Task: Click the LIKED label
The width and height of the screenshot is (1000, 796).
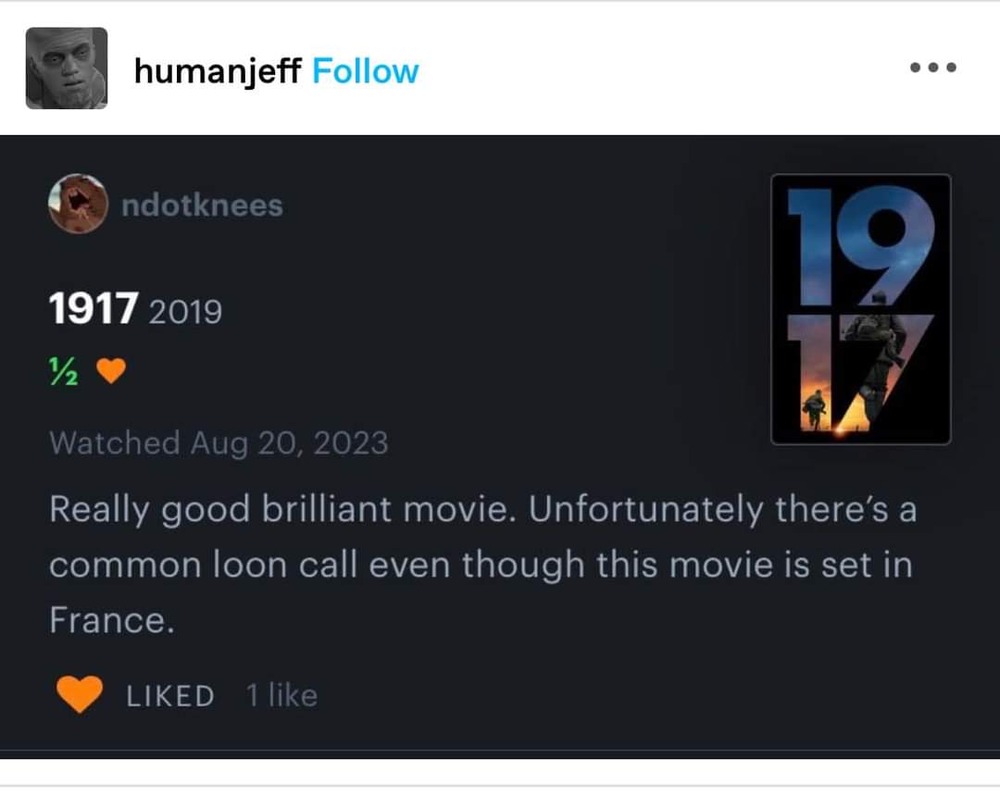Action: click(x=170, y=696)
